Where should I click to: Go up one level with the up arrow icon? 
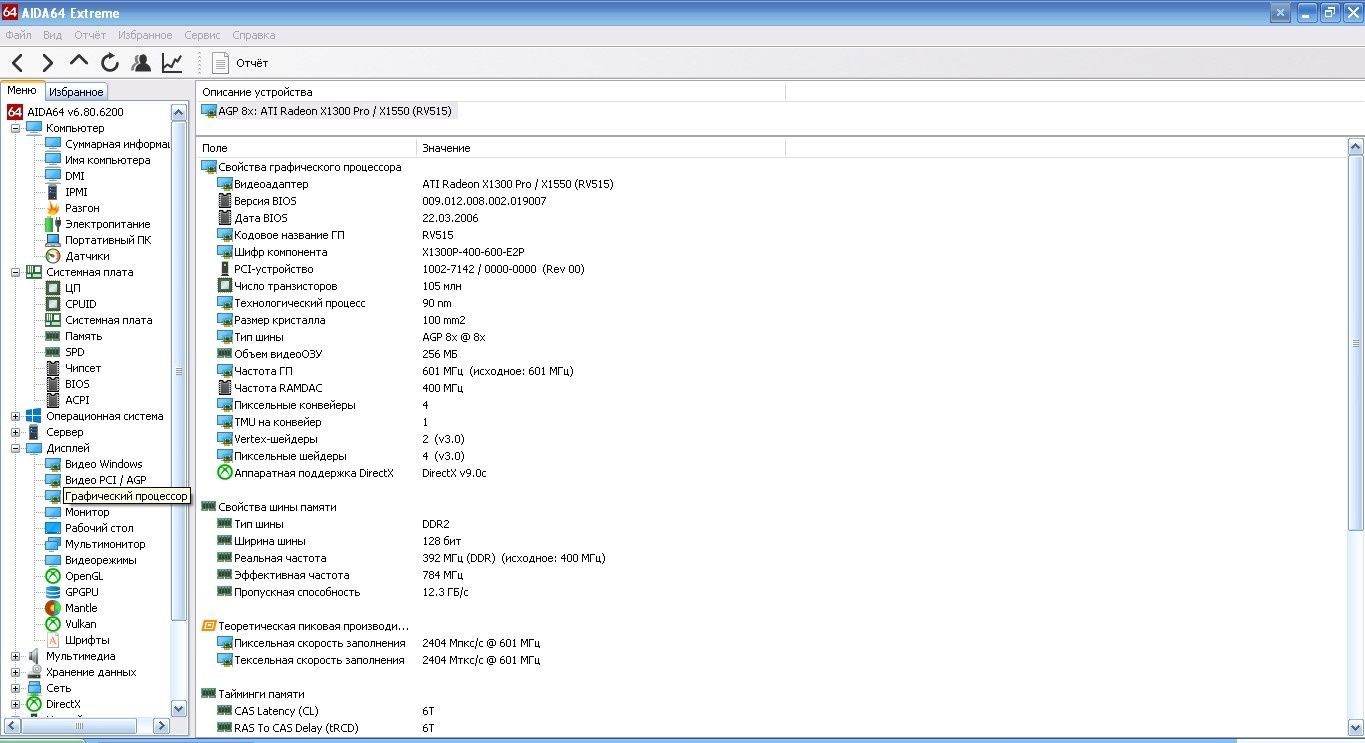79,62
